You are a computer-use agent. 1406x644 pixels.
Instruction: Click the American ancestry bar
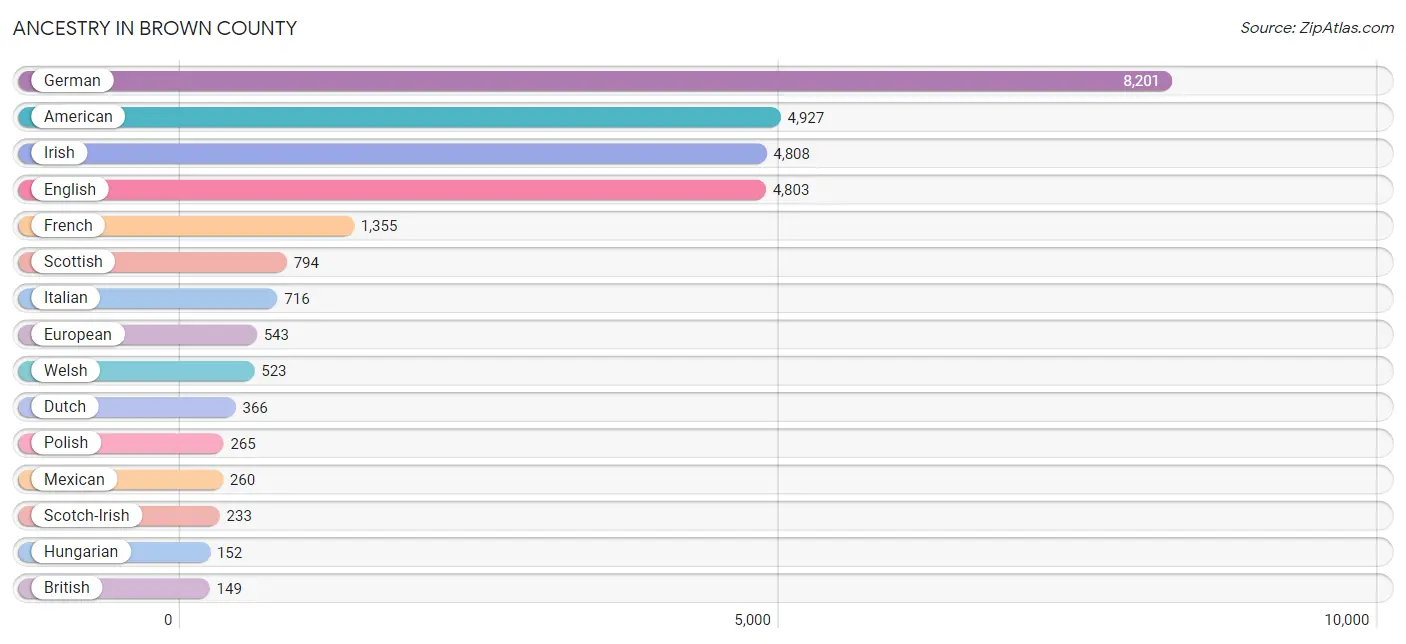point(450,117)
